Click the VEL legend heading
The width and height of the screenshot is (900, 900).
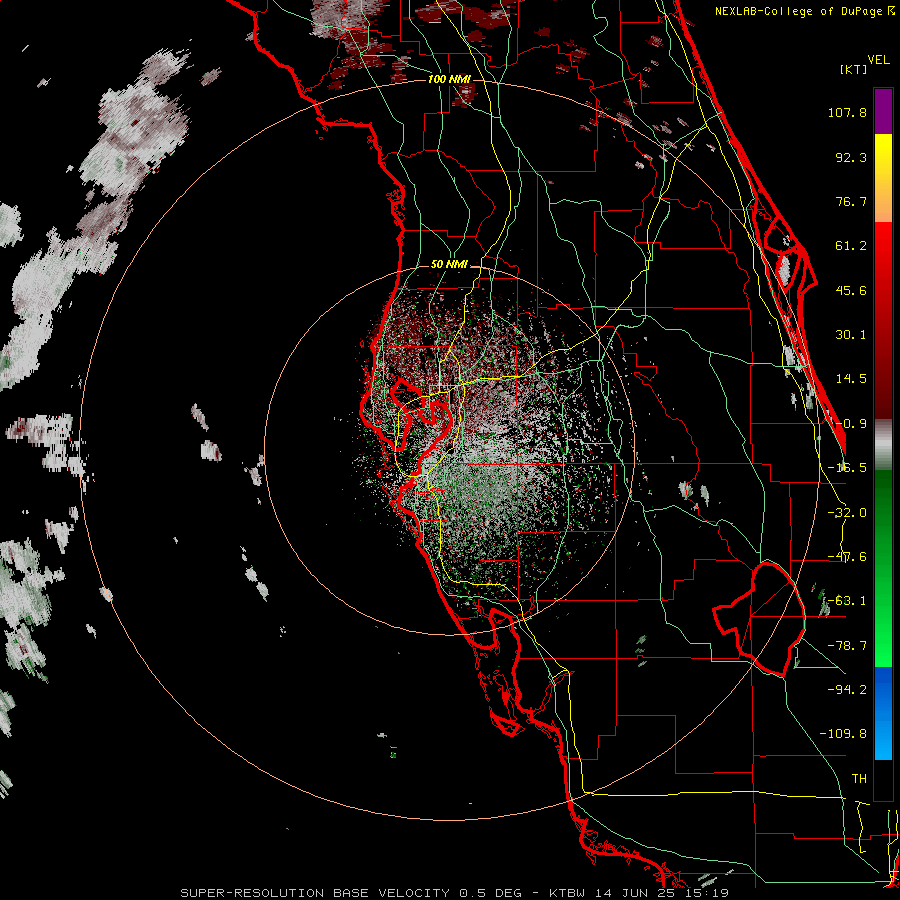click(x=878, y=60)
